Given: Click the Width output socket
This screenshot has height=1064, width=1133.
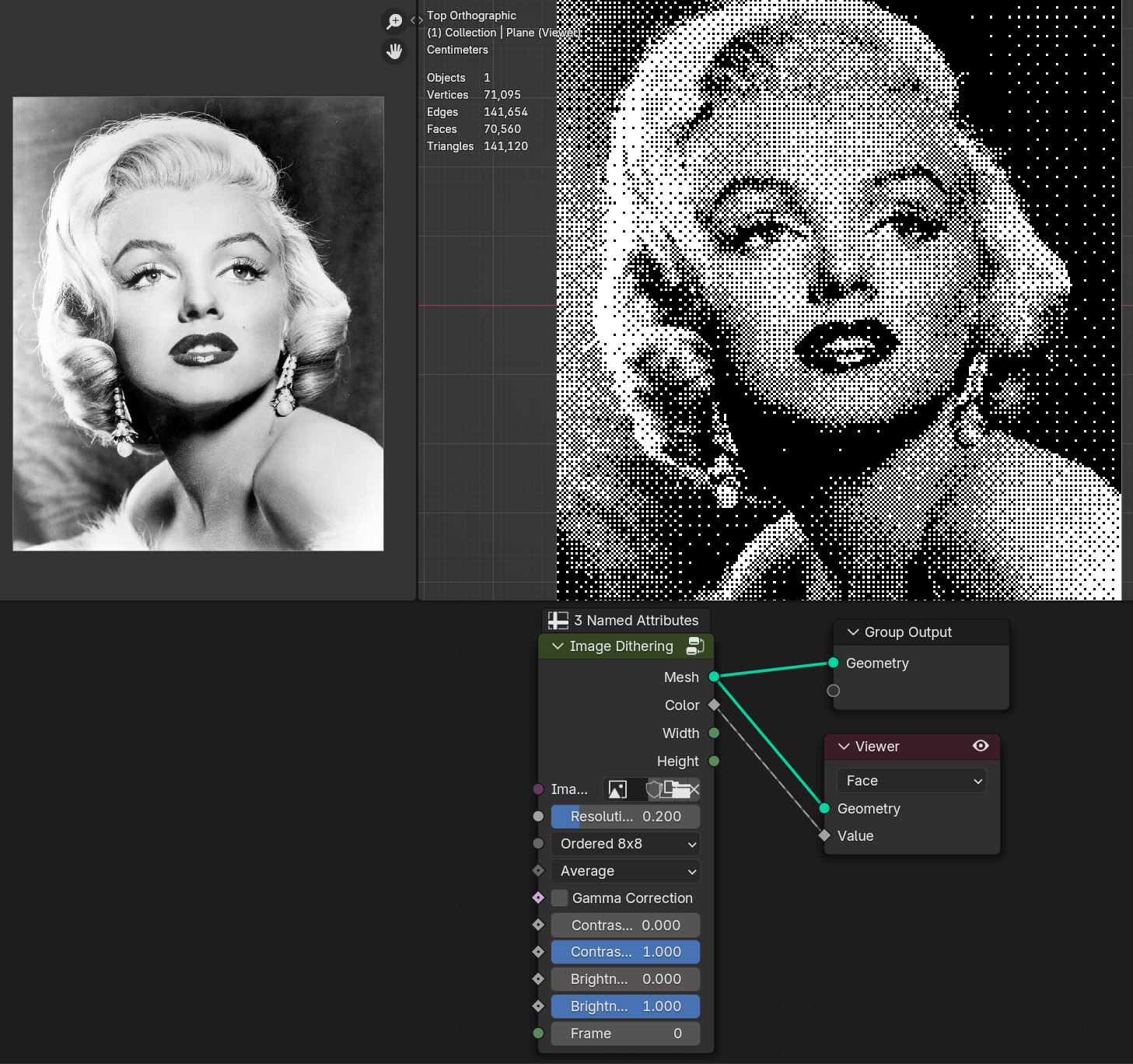Looking at the screenshot, I should (x=714, y=733).
